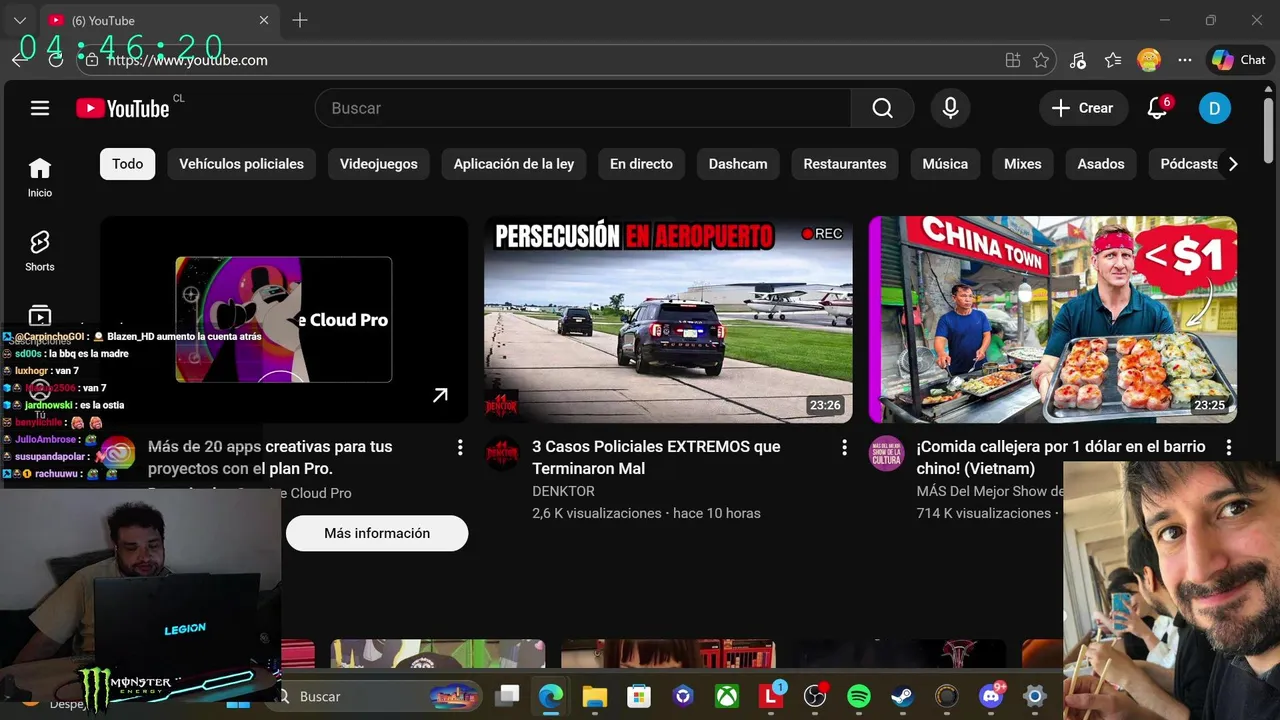Open the new tab plus button
The width and height of the screenshot is (1280, 720).
tap(300, 20)
